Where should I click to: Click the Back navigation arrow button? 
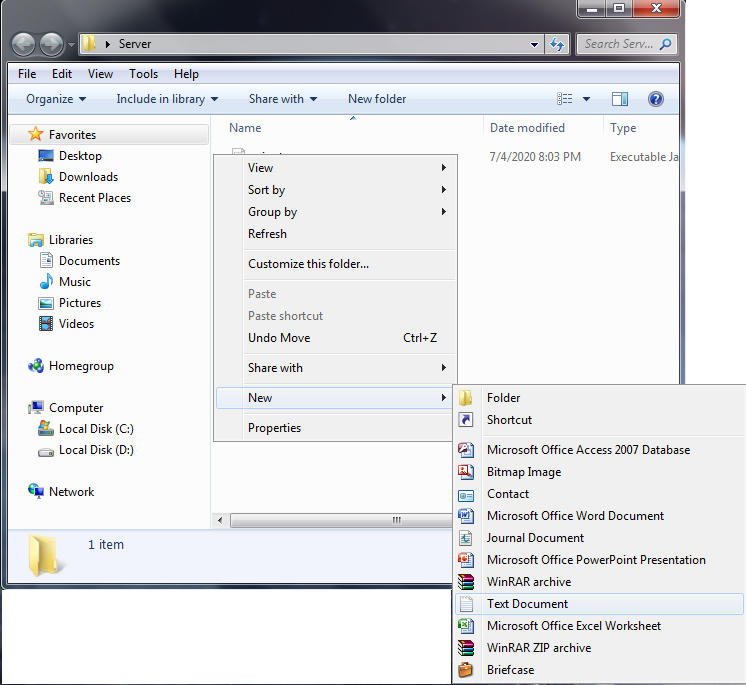[23, 45]
